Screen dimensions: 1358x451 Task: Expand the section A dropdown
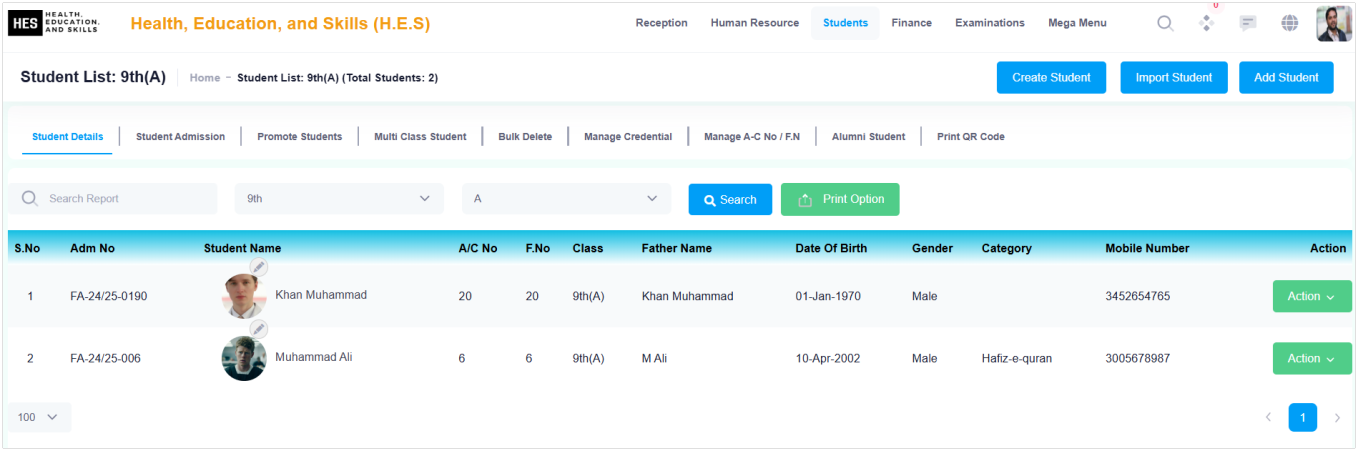[x=566, y=199]
